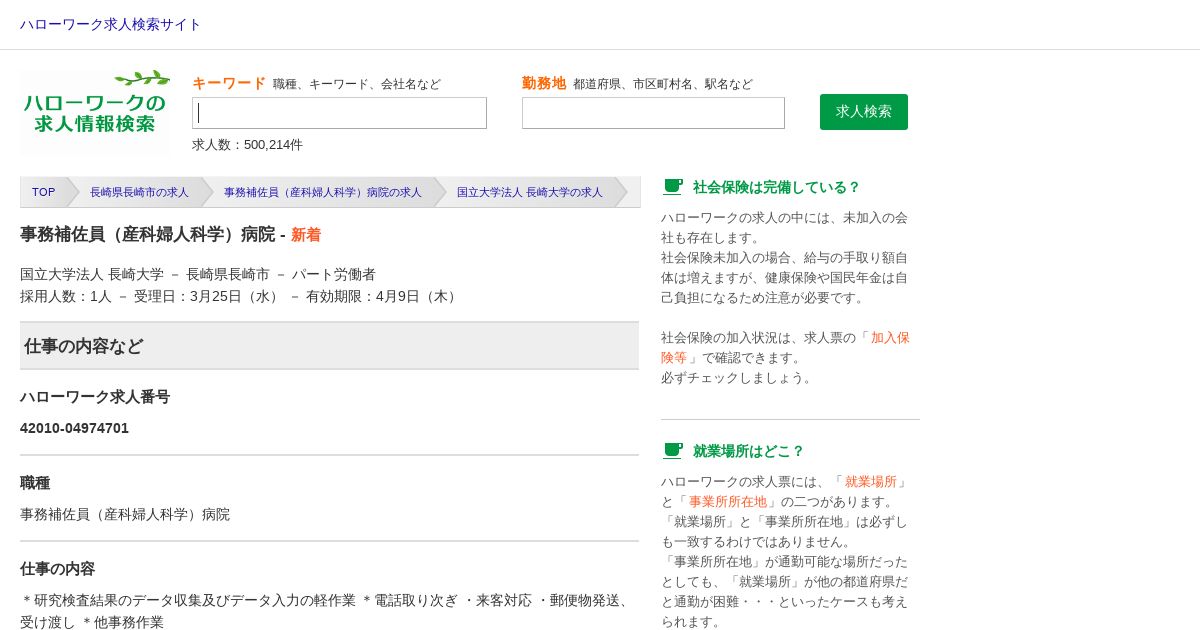Click the 就業場所はどこ？ heading

pyautogui.click(x=748, y=451)
